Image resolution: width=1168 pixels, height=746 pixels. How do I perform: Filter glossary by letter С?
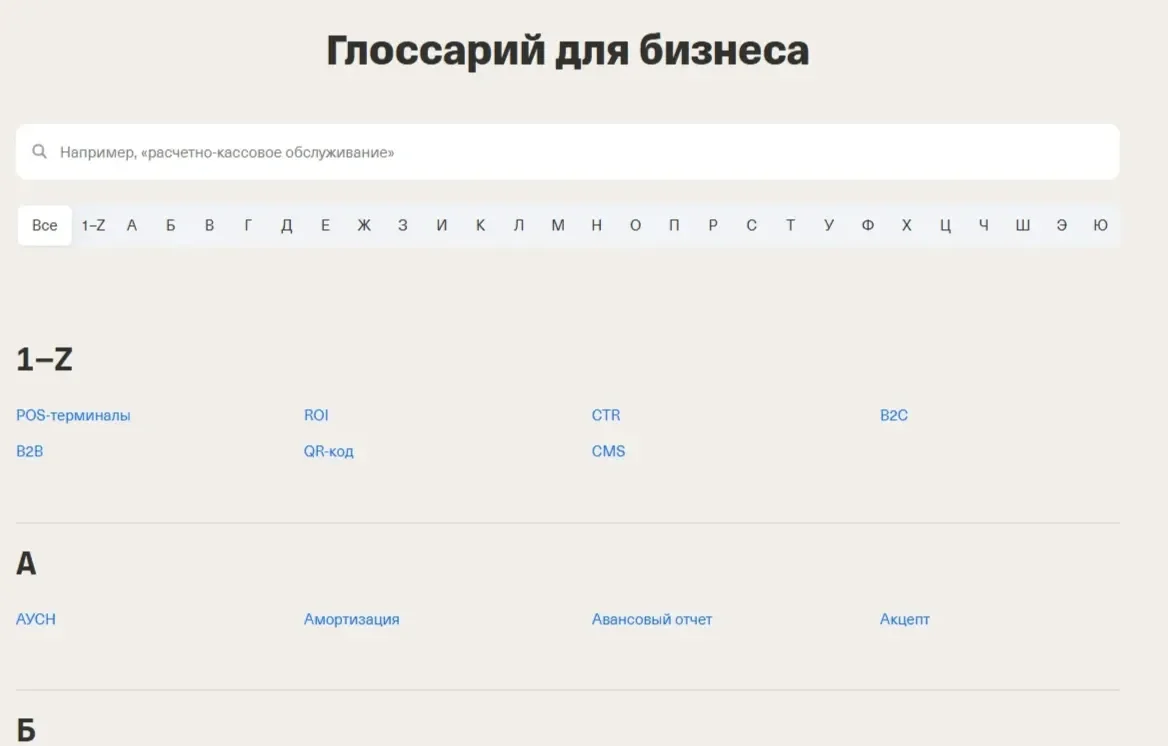(x=752, y=225)
